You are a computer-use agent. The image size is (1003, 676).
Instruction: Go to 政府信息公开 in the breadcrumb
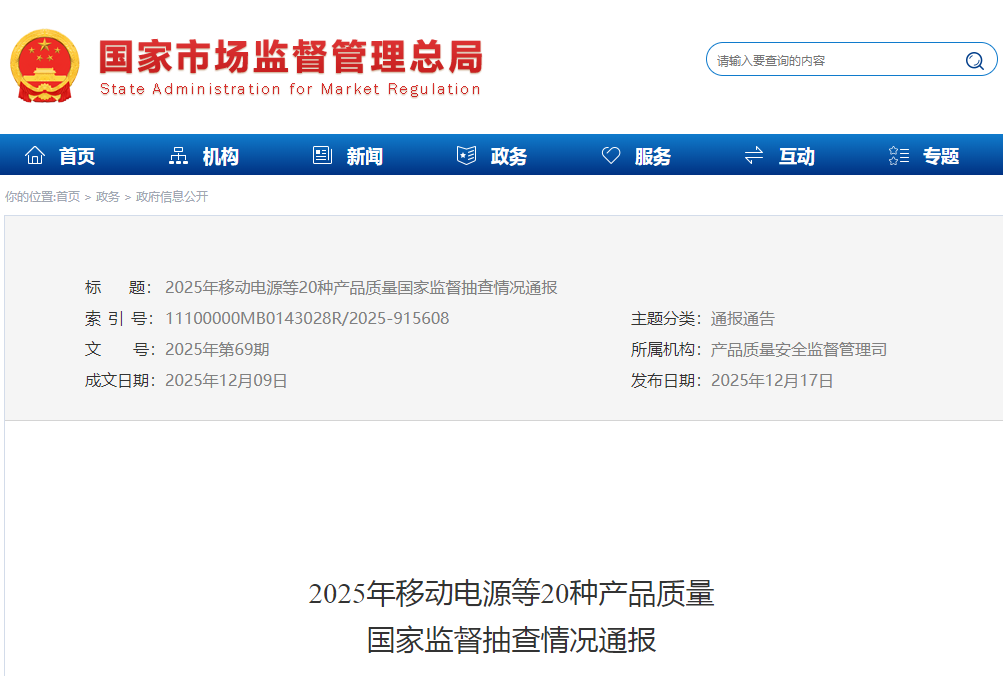(171, 196)
